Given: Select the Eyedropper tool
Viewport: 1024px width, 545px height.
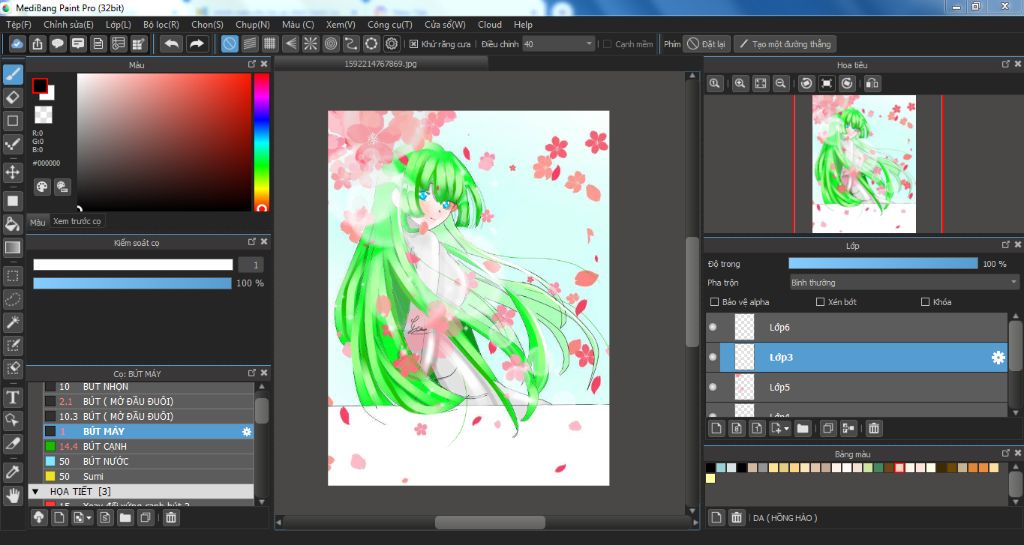Looking at the screenshot, I should point(12,472).
